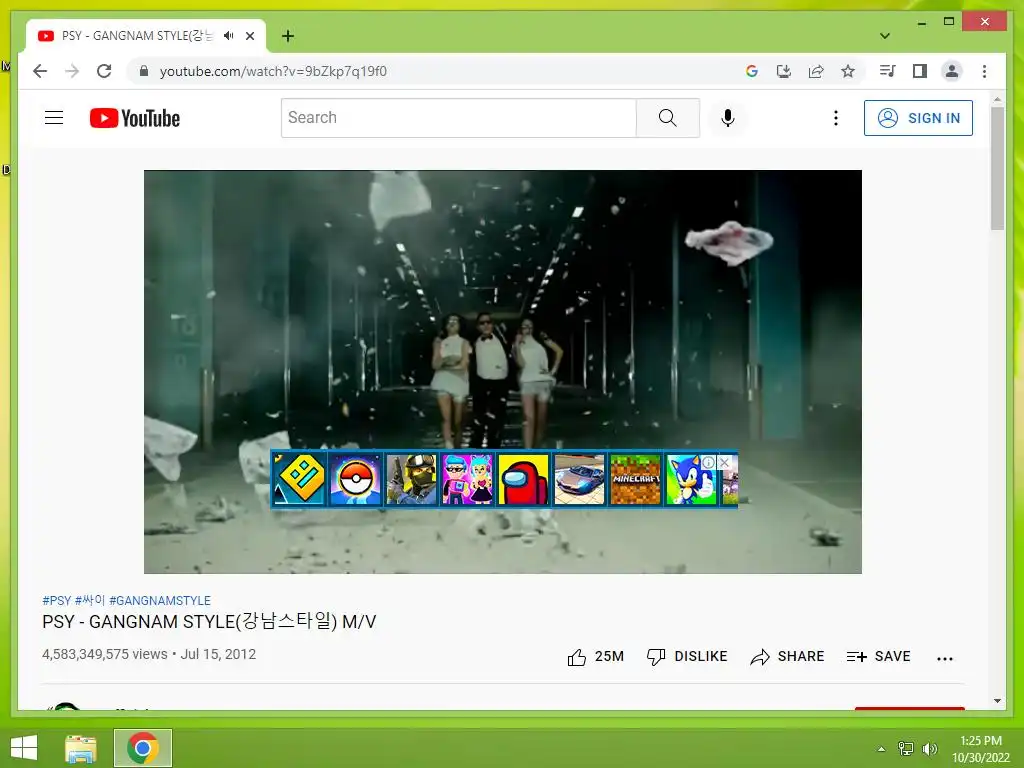Image resolution: width=1024 pixels, height=768 pixels.
Task: Open the #GANGNAMSTYLE hashtag link
Action: pos(160,601)
